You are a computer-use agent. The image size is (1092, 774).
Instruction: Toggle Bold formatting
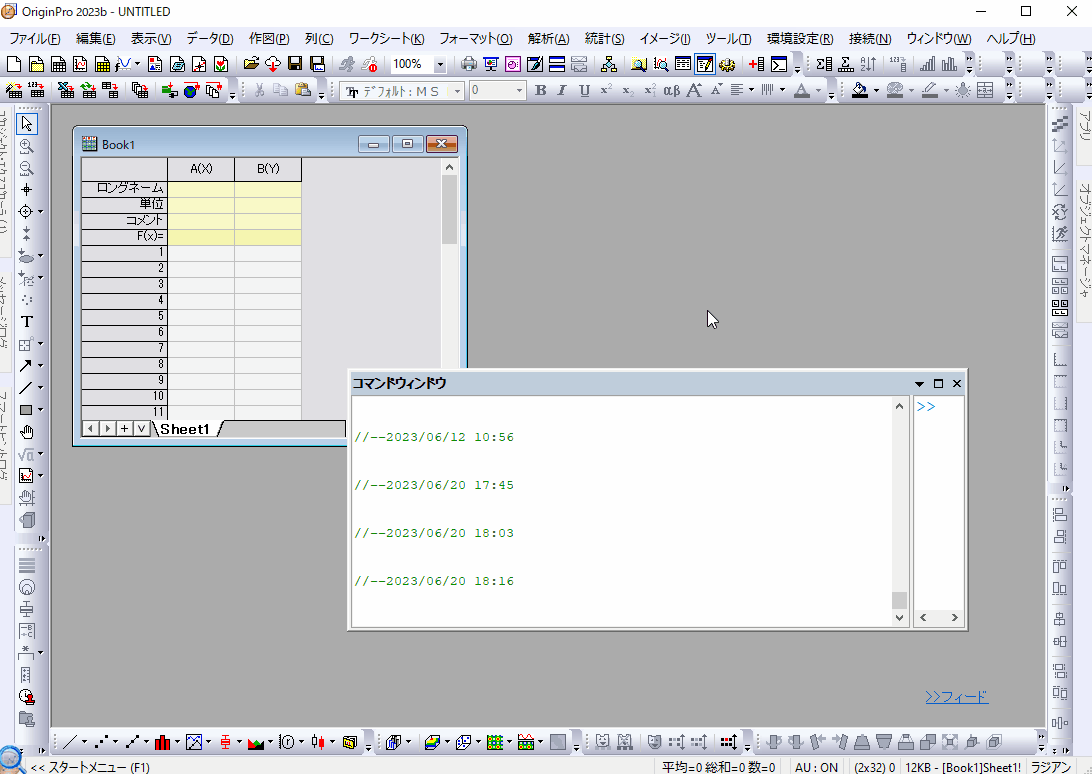(x=540, y=91)
